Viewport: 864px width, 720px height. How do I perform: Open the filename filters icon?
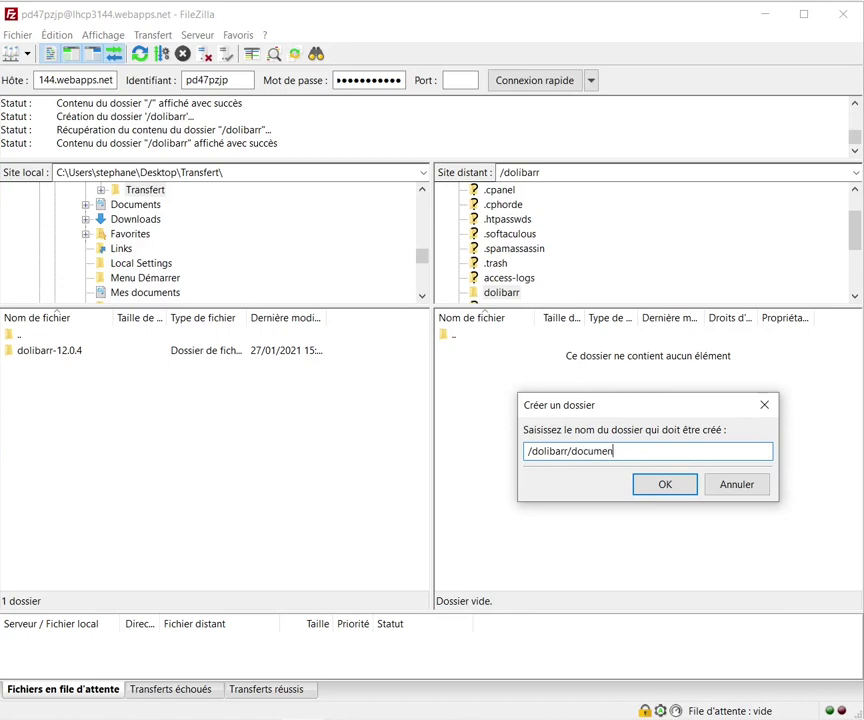click(x=252, y=54)
